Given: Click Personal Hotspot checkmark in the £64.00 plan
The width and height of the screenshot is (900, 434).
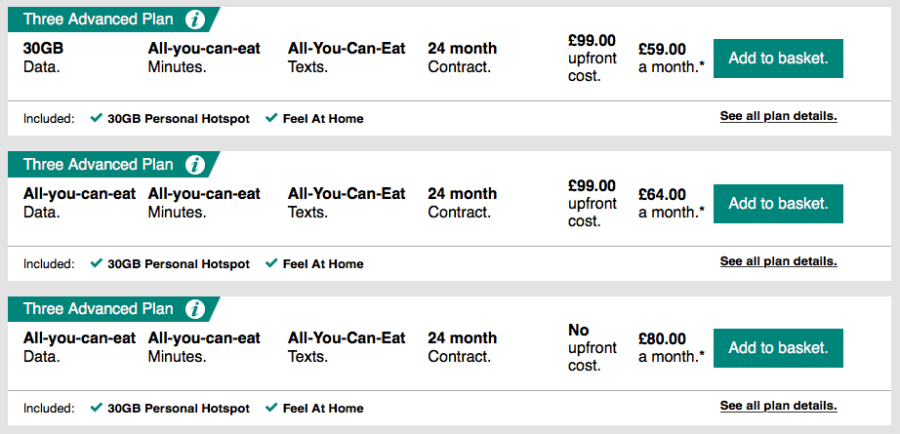Looking at the screenshot, I should tap(96, 264).
